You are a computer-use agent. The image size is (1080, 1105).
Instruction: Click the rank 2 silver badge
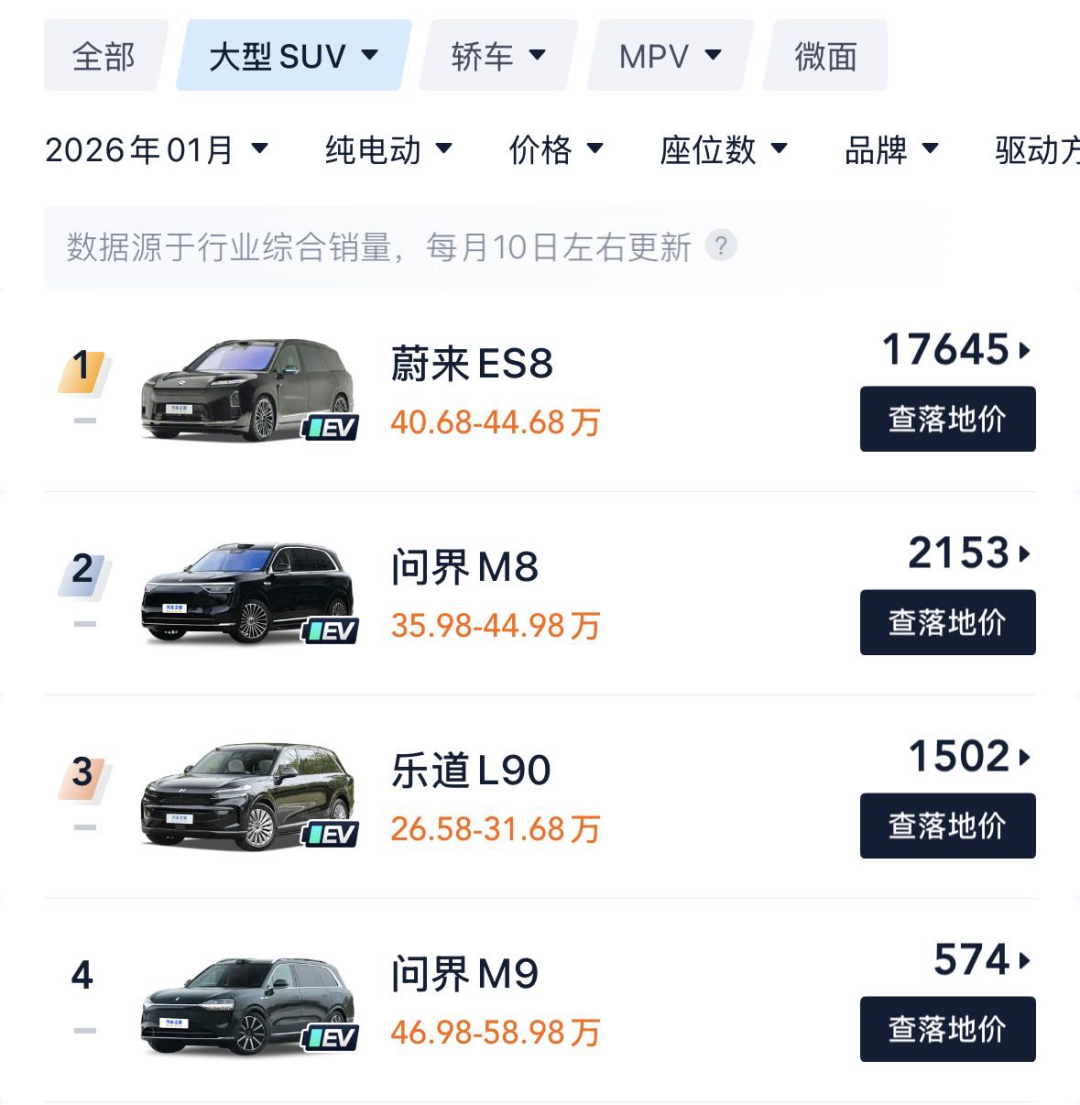pos(83,571)
